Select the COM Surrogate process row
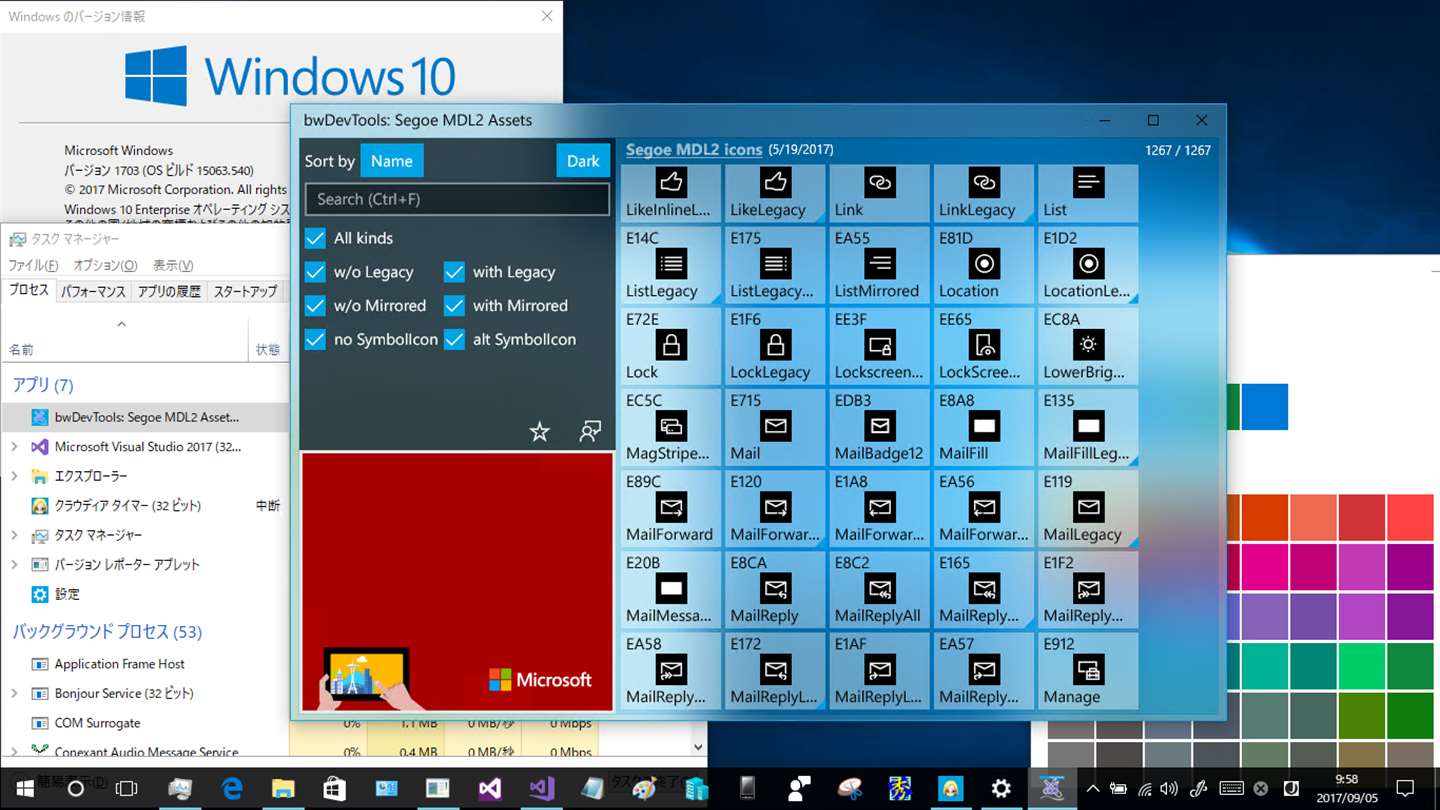Image resolution: width=1440 pixels, height=810 pixels. tap(145, 723)
